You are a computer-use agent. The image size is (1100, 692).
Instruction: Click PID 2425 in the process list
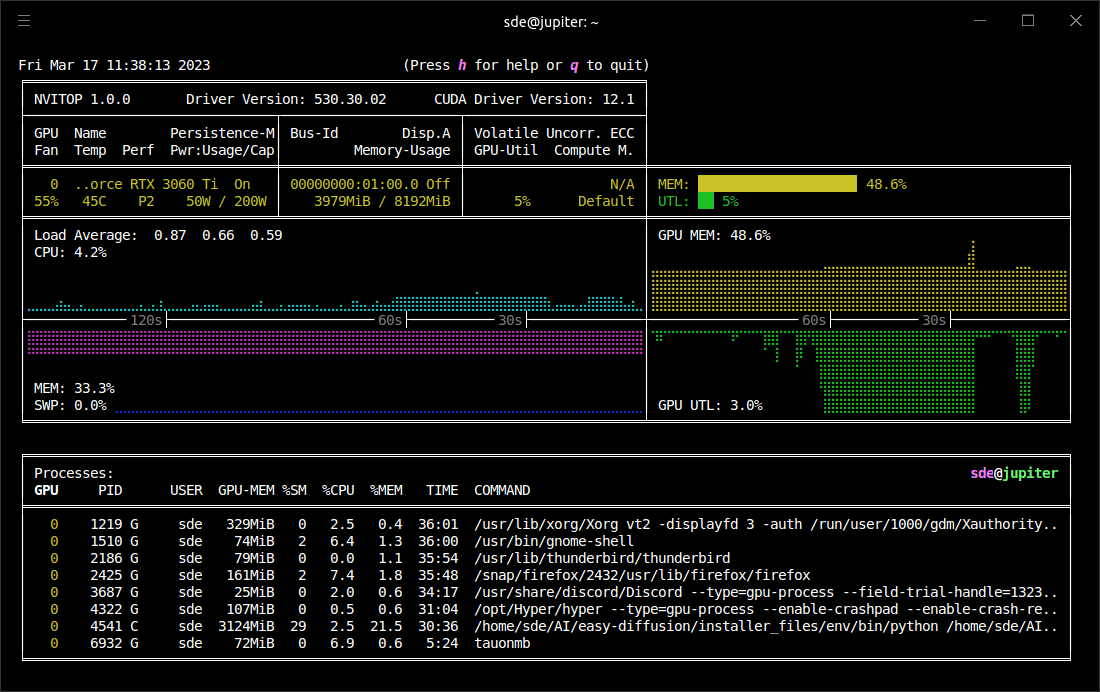click(x=106, y=575)
